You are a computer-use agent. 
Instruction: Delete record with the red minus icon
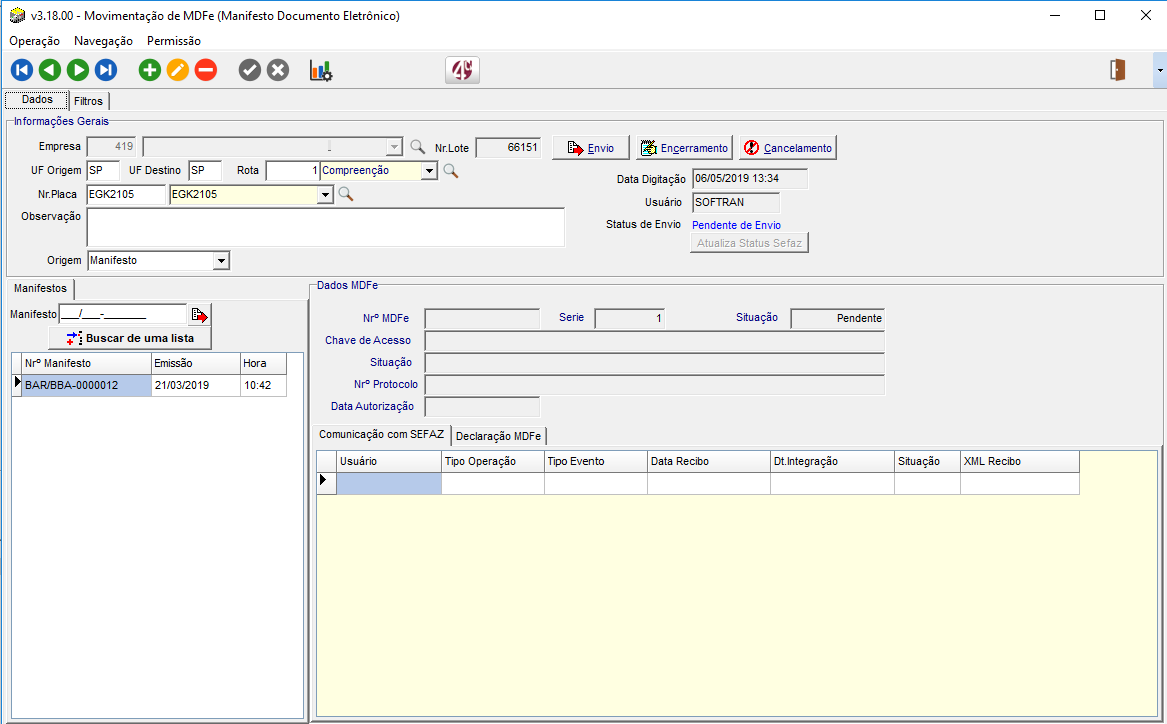pos(206,70)
